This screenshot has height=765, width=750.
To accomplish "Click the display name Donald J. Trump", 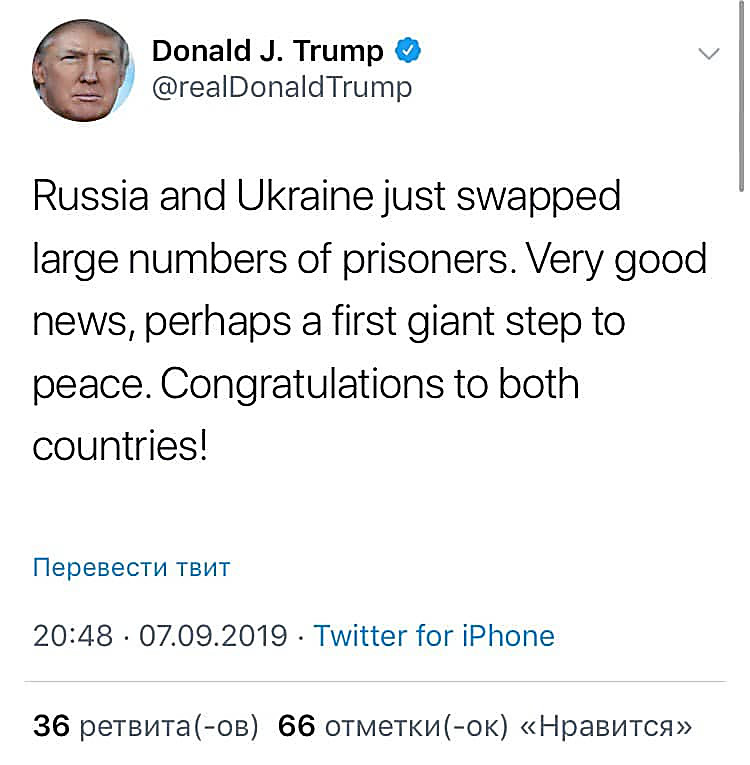I will 267,51.
